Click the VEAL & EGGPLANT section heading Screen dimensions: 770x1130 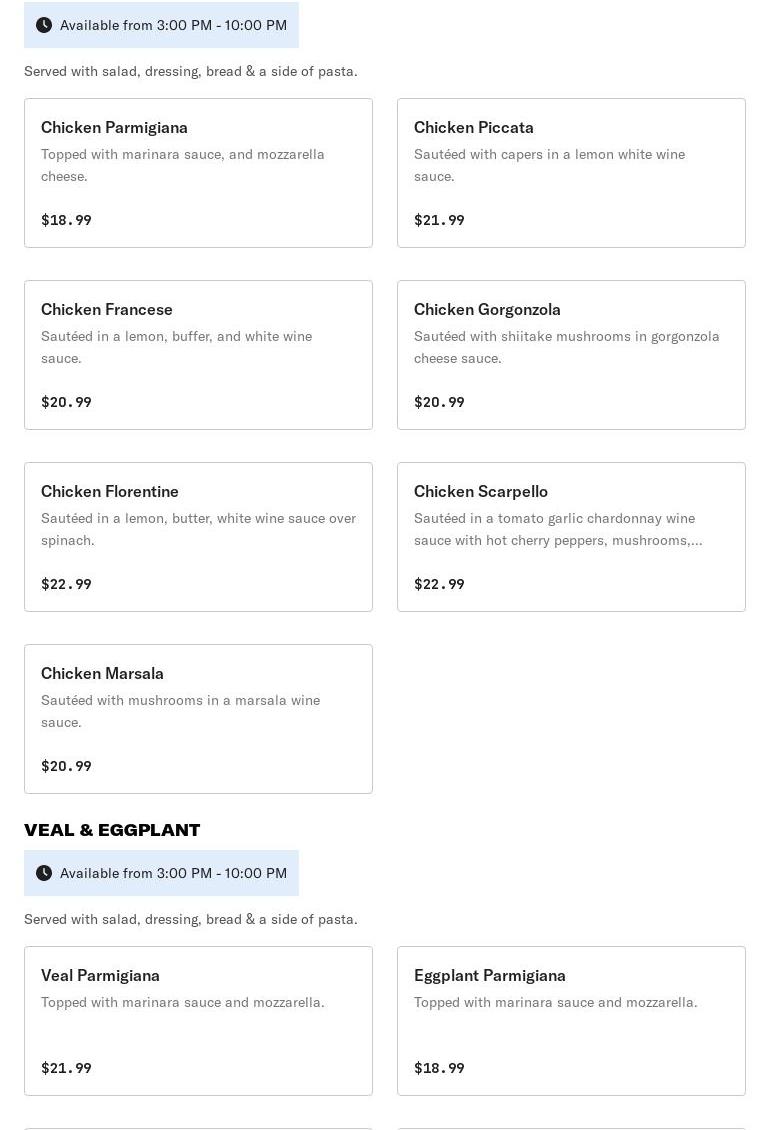(x=112, y=830)
